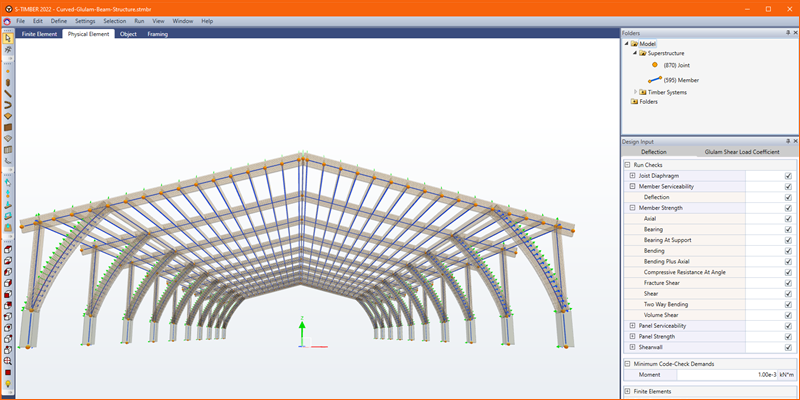Open the Run menu
The width and height of the screenshot is (800, 400).
coord(139,20)
